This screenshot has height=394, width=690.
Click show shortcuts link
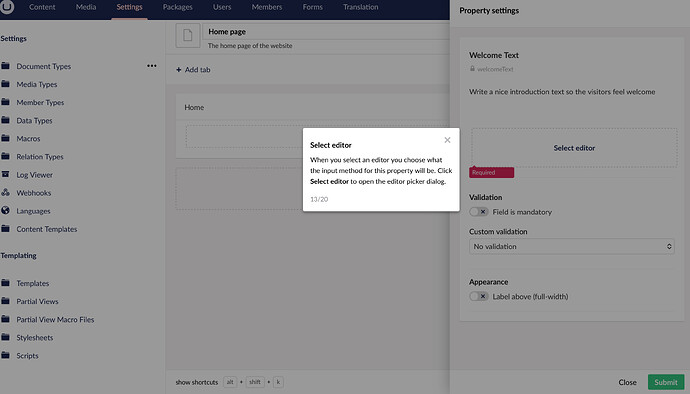[197, 382]
